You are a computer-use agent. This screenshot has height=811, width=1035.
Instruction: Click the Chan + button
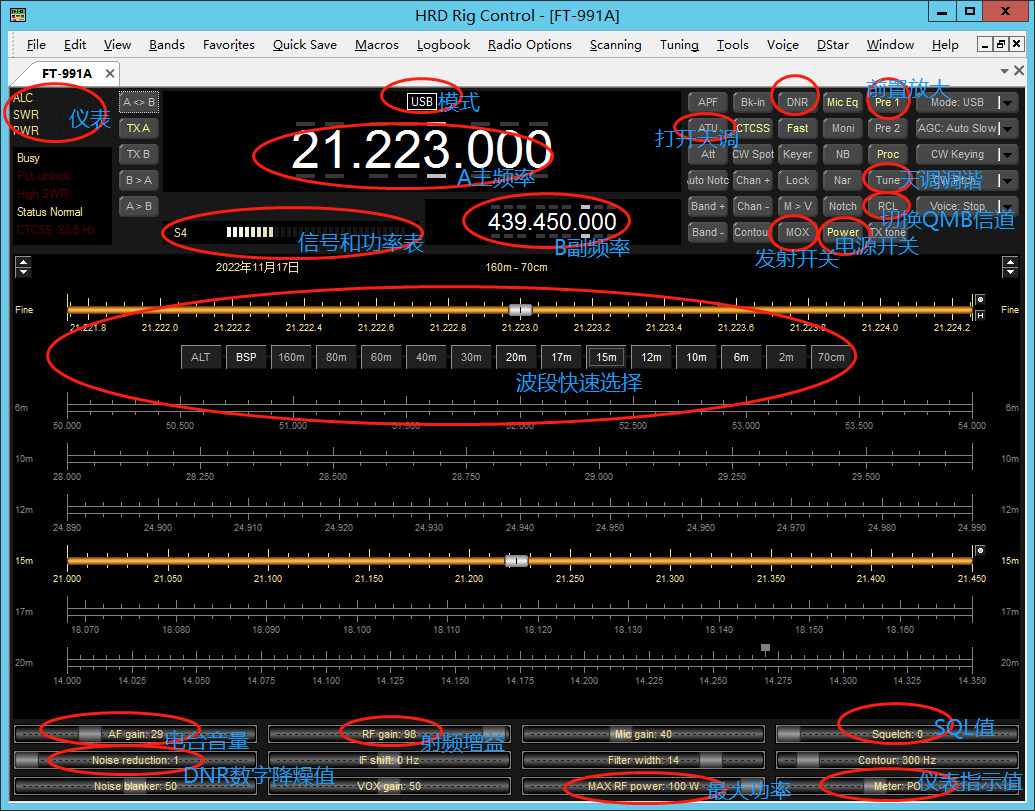coord(752,180)
